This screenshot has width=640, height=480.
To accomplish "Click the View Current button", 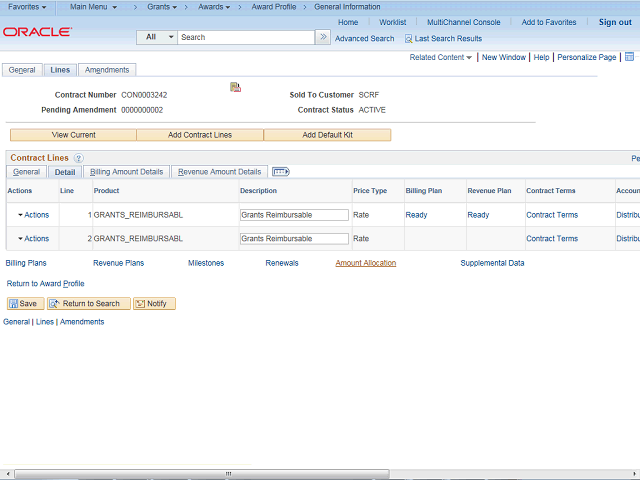I will click(73, 135).
